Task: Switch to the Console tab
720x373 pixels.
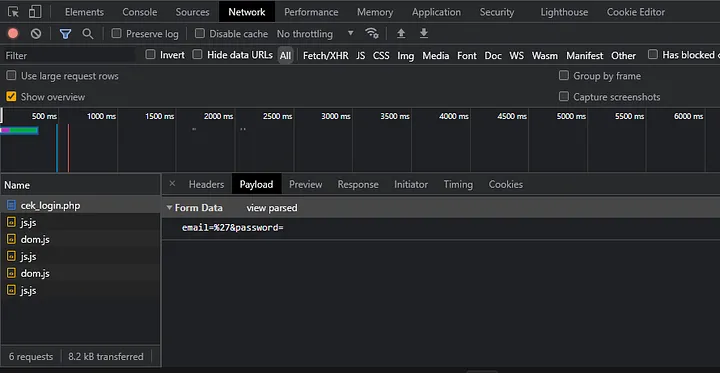Action: pyautogui.click(x=140, y=12)
